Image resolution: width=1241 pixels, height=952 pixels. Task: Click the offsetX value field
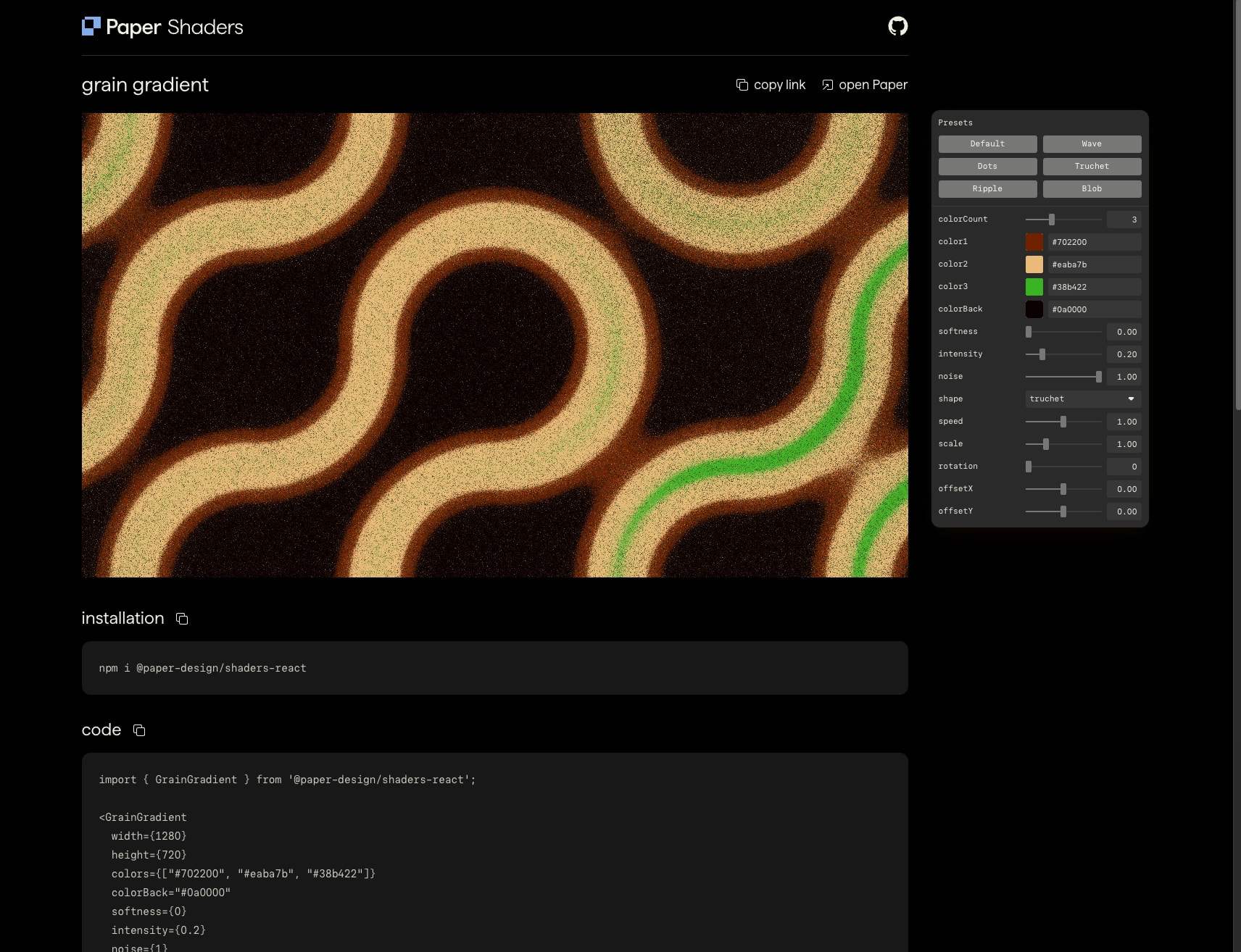point(1124,489)
